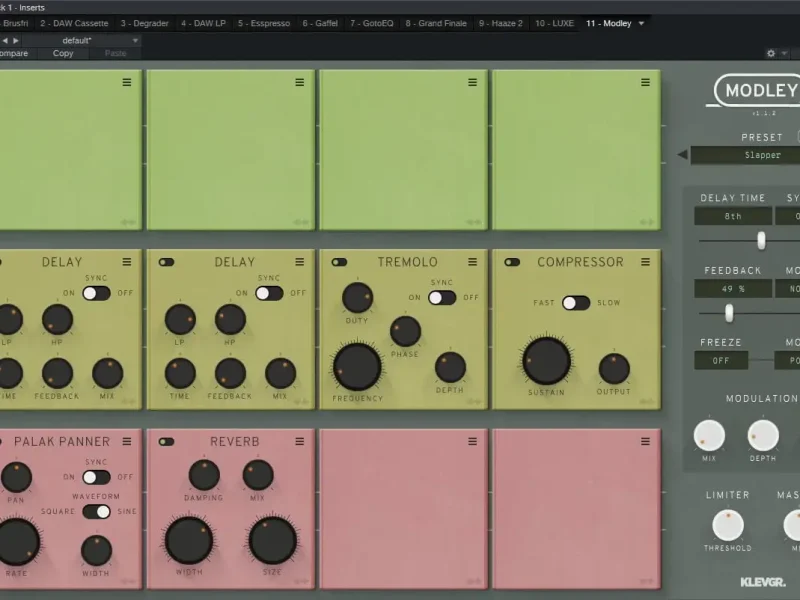Click the Feedback 49 % value field

tap(733, 289)
